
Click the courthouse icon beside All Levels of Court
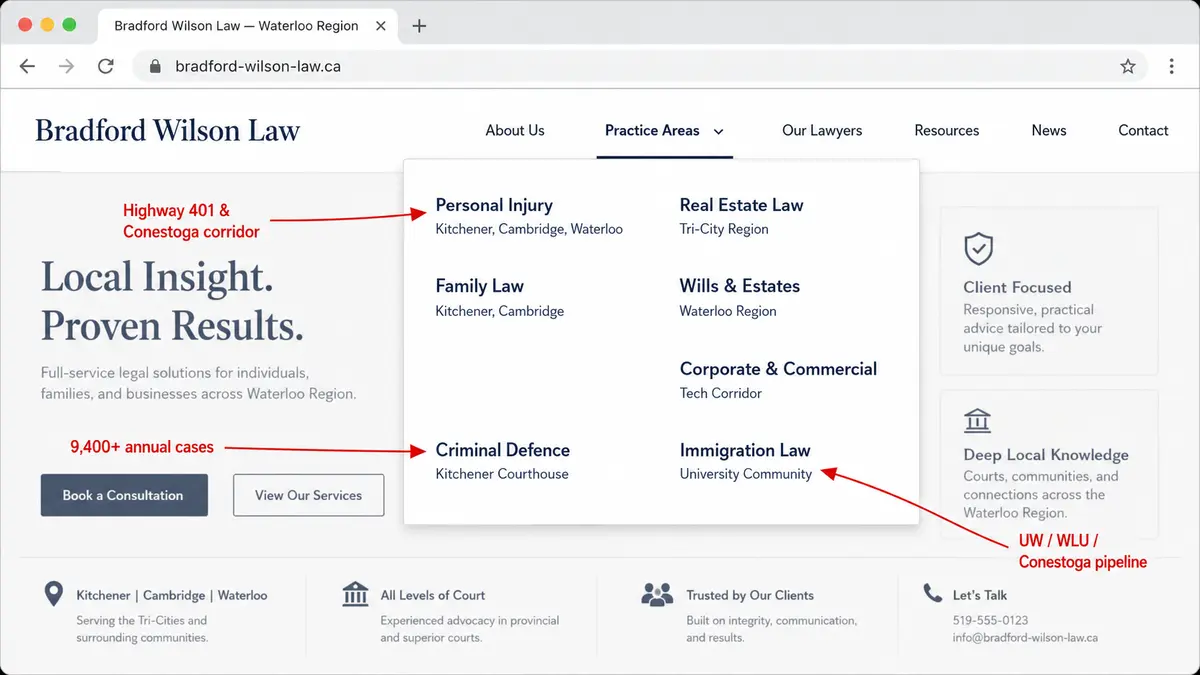coord(355,594)
